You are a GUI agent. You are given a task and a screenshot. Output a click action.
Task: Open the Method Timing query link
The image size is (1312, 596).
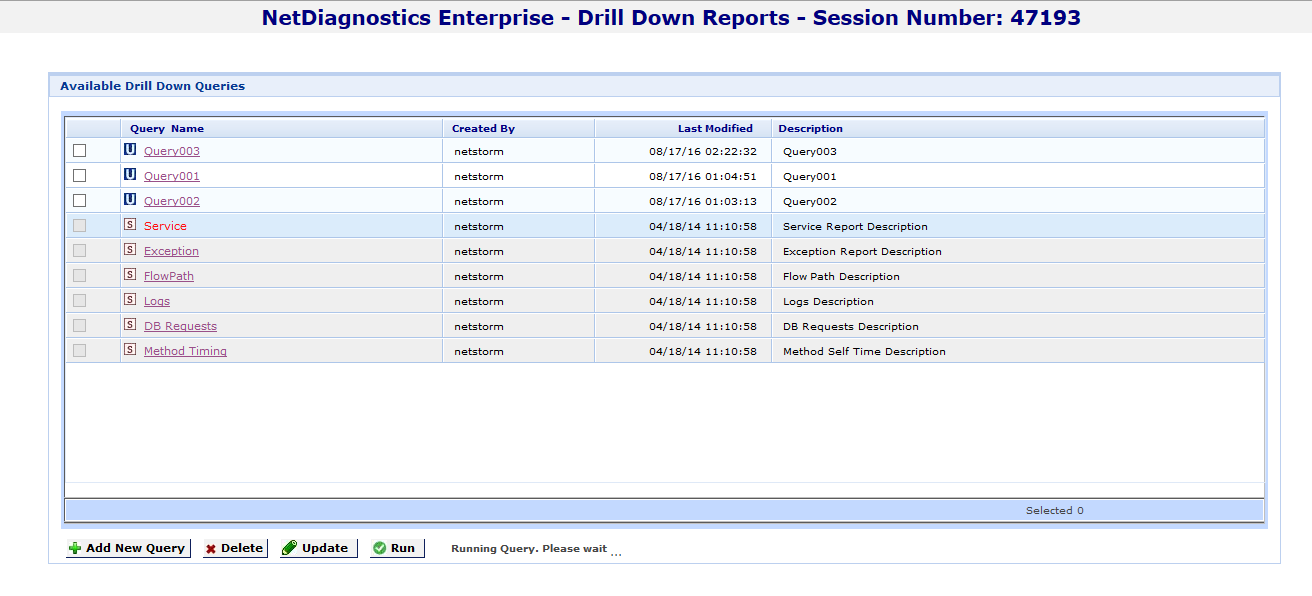click(x=185, y=351)
